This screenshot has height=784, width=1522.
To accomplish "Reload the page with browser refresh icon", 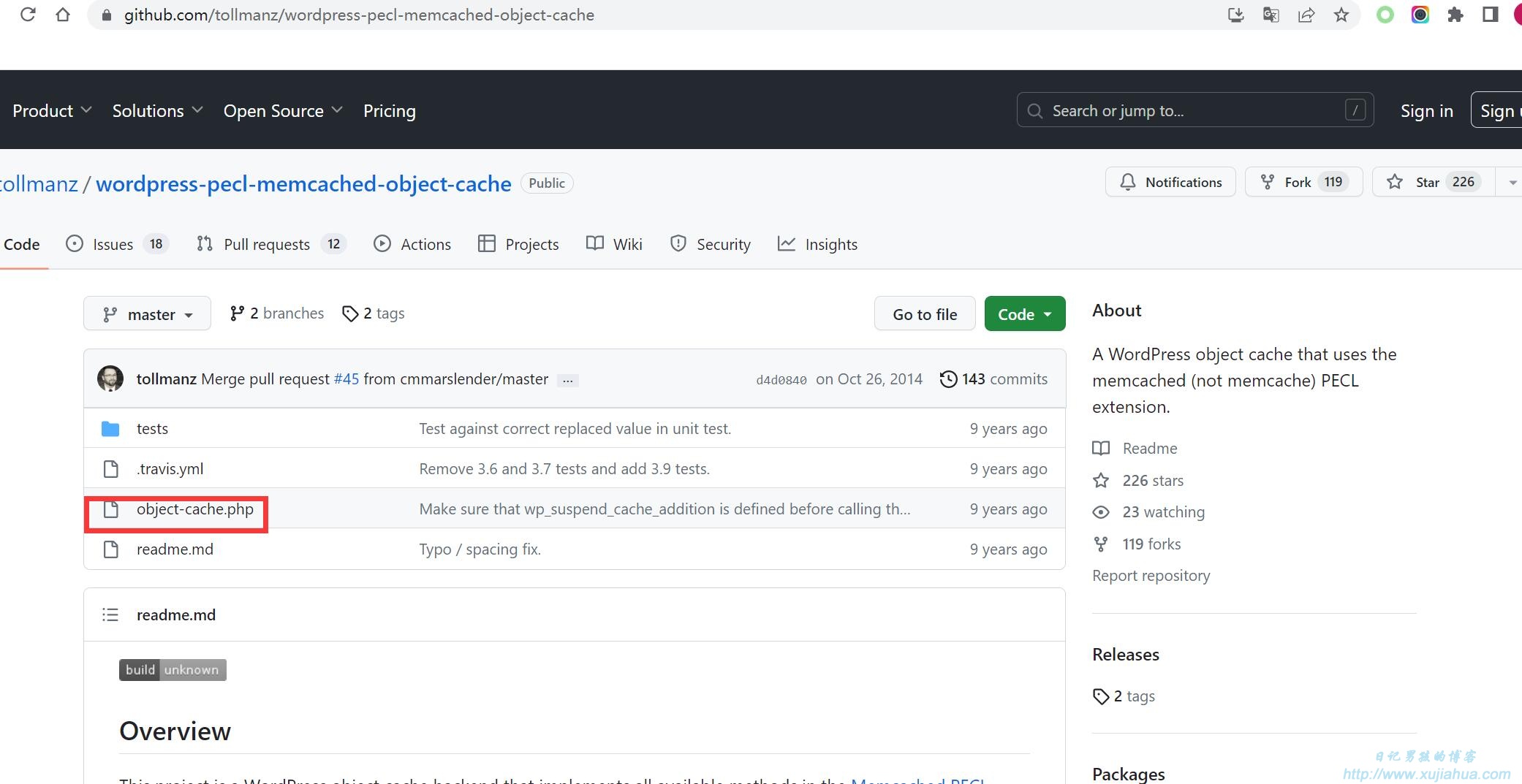I will click(x=28, y=15).
